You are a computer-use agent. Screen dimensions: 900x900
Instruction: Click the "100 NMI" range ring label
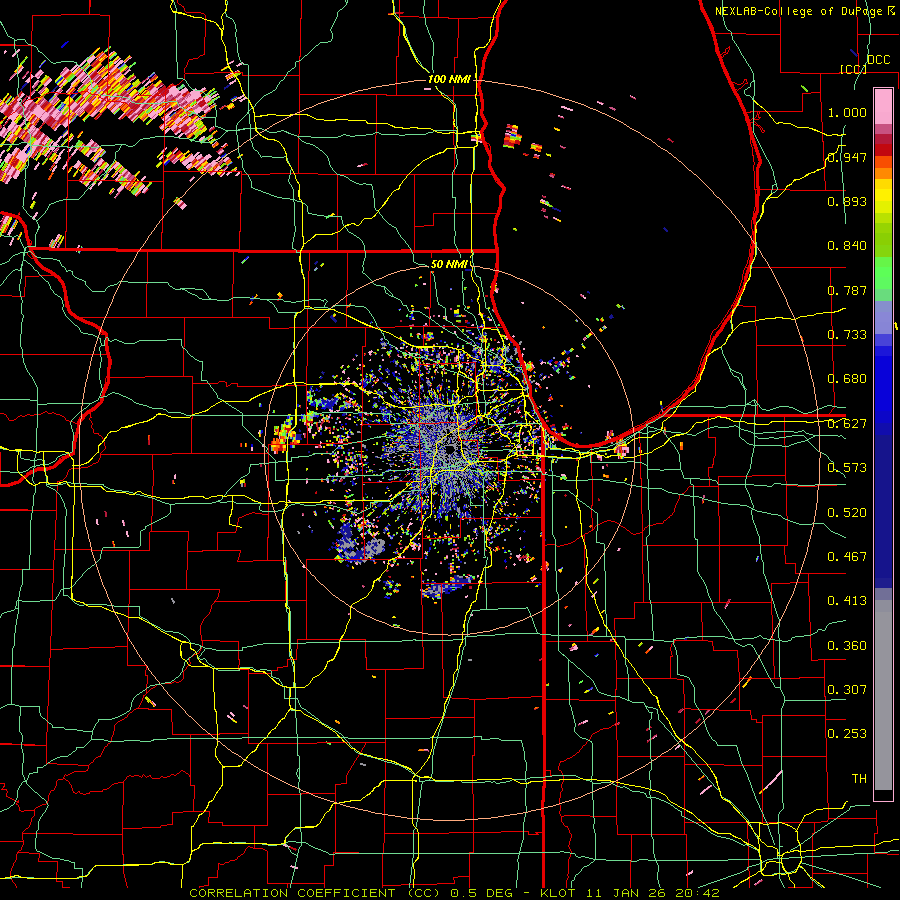[x=449, y=79]
